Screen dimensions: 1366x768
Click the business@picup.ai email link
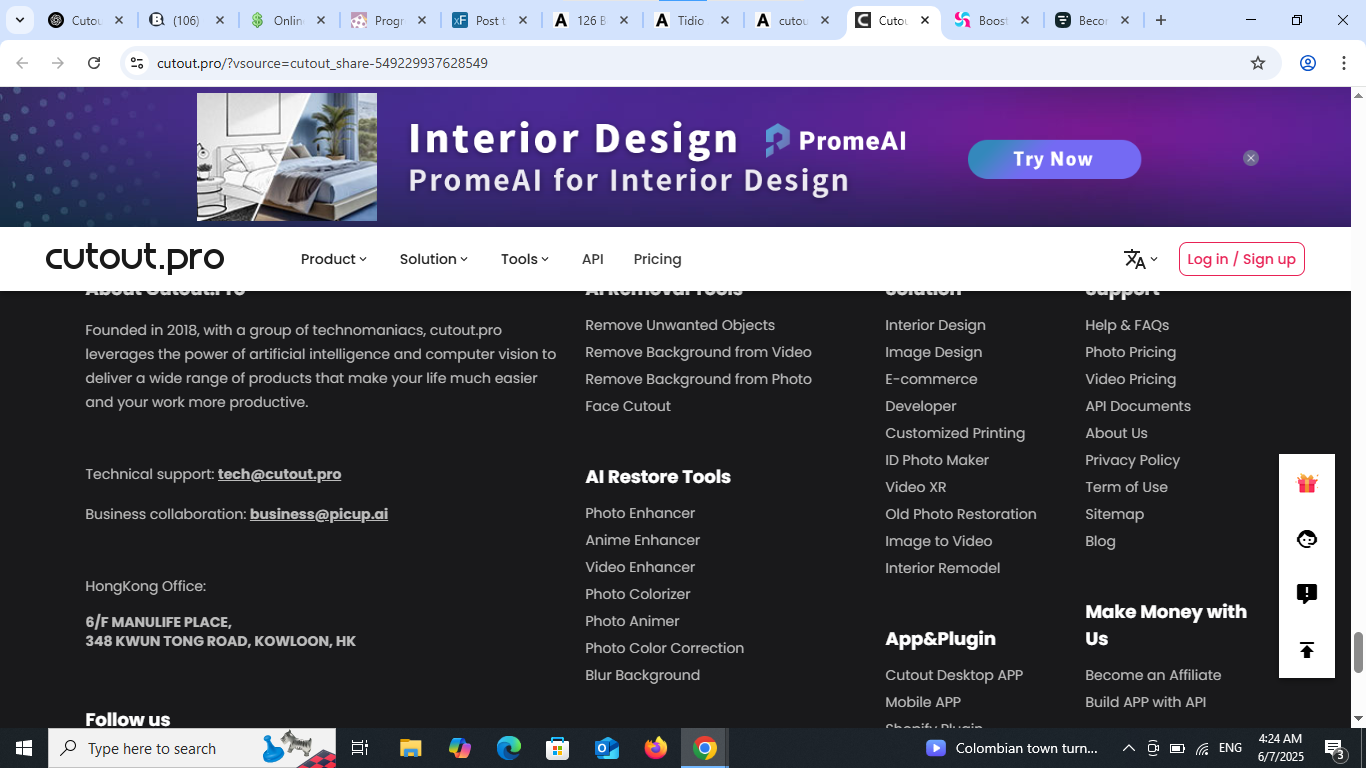(x=319, y=514)
